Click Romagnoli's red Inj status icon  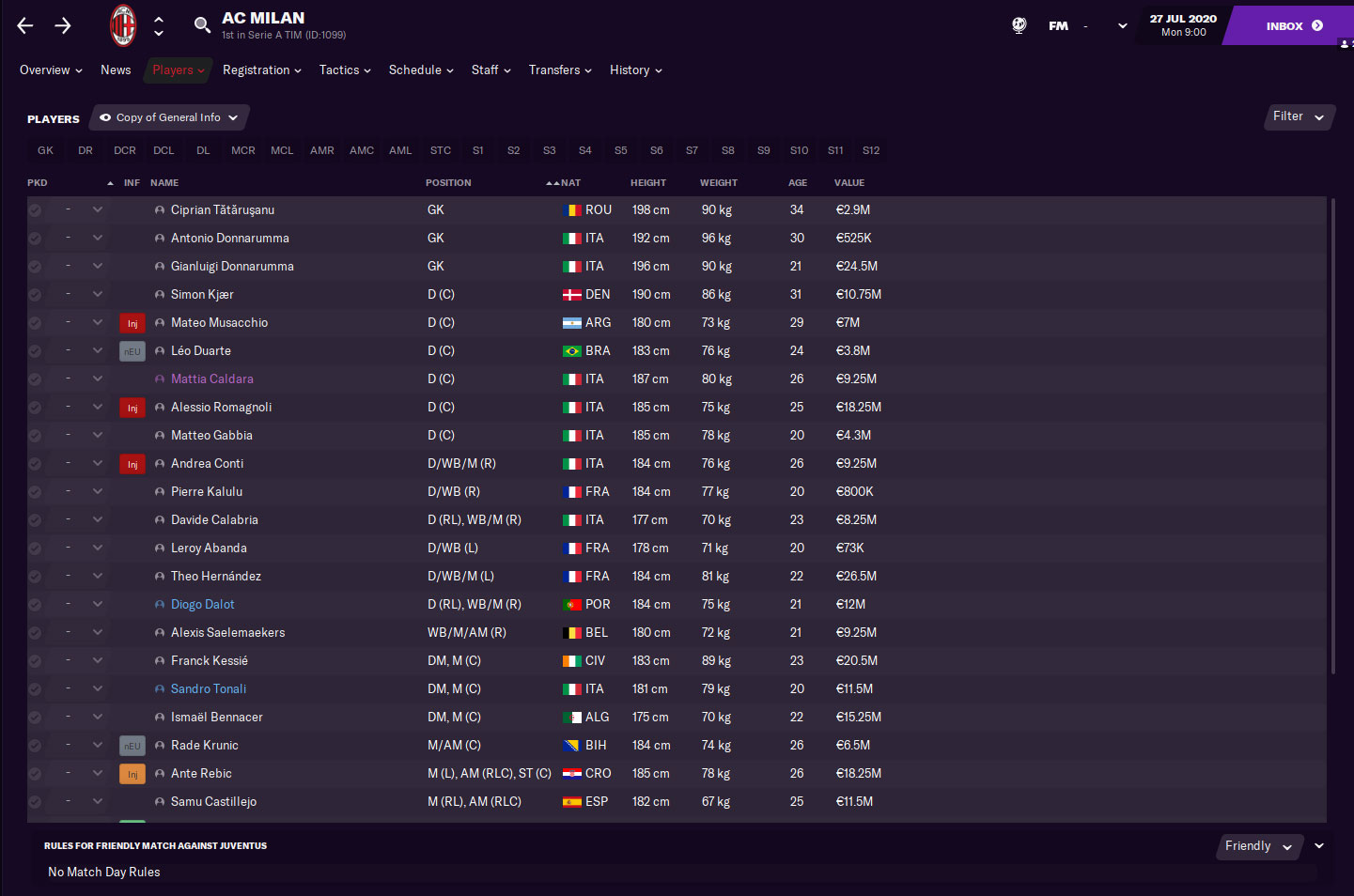point(132,408)
